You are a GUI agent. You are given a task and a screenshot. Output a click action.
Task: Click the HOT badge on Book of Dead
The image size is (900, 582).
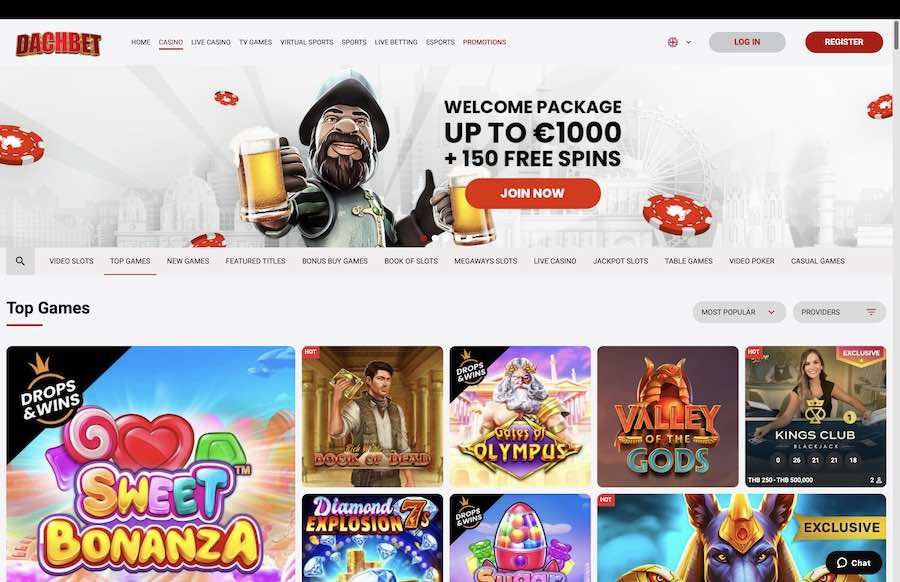click(311, 352)
